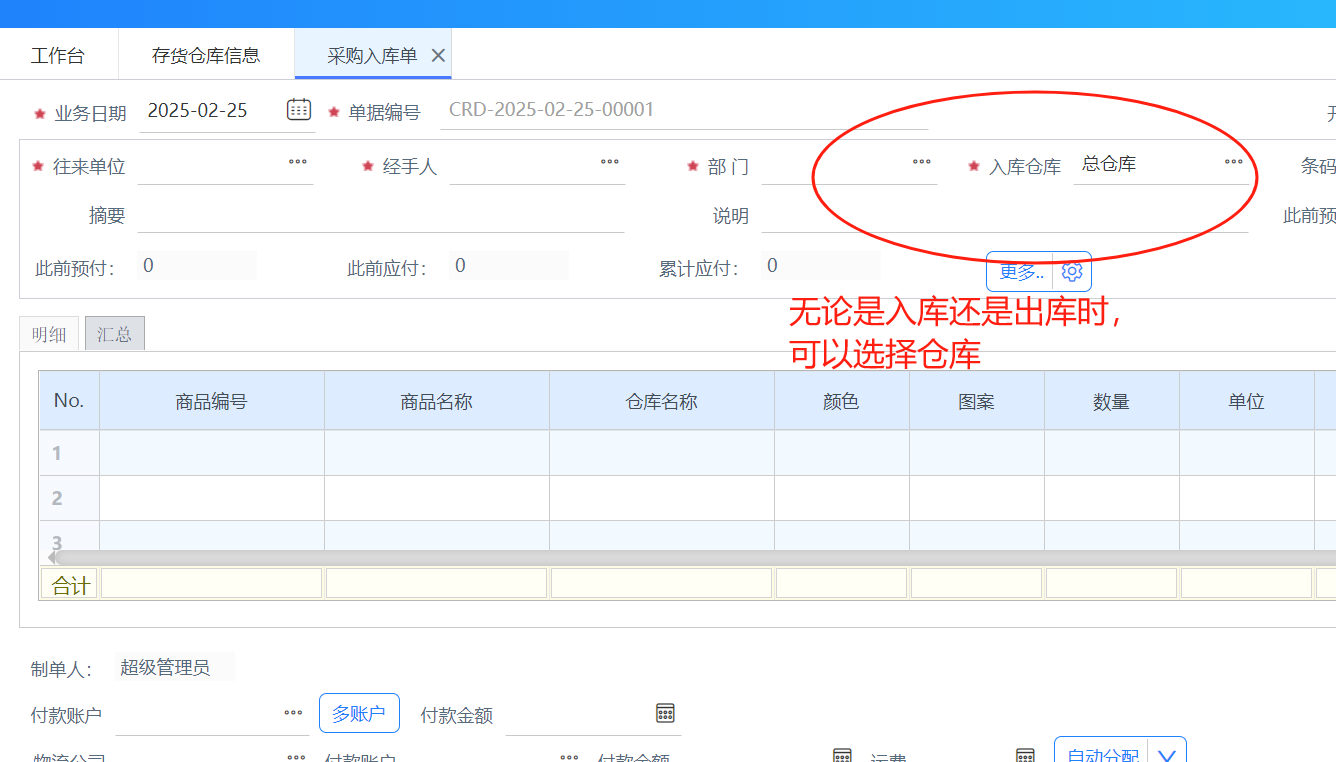This screenshot has width=1336, height=762.
Task: Open calculator icon for 付款金额 field
Action: (x=665, y=713)
